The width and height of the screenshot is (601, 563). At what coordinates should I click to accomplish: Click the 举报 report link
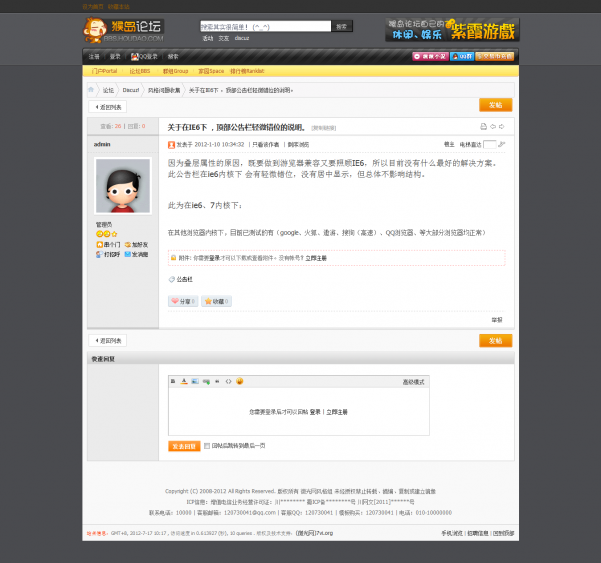click(497, 320)
